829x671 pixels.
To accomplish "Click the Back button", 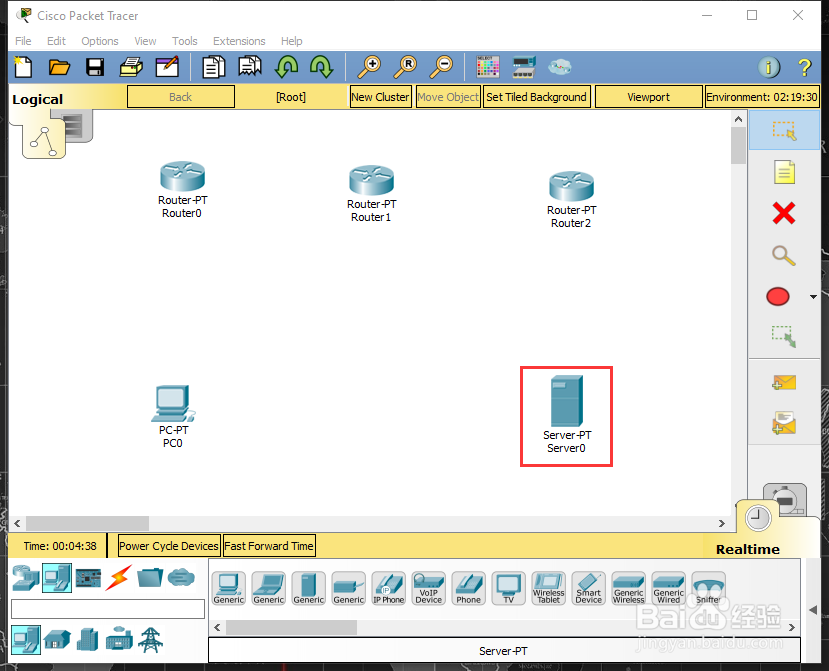I will [x=181, y=97].
